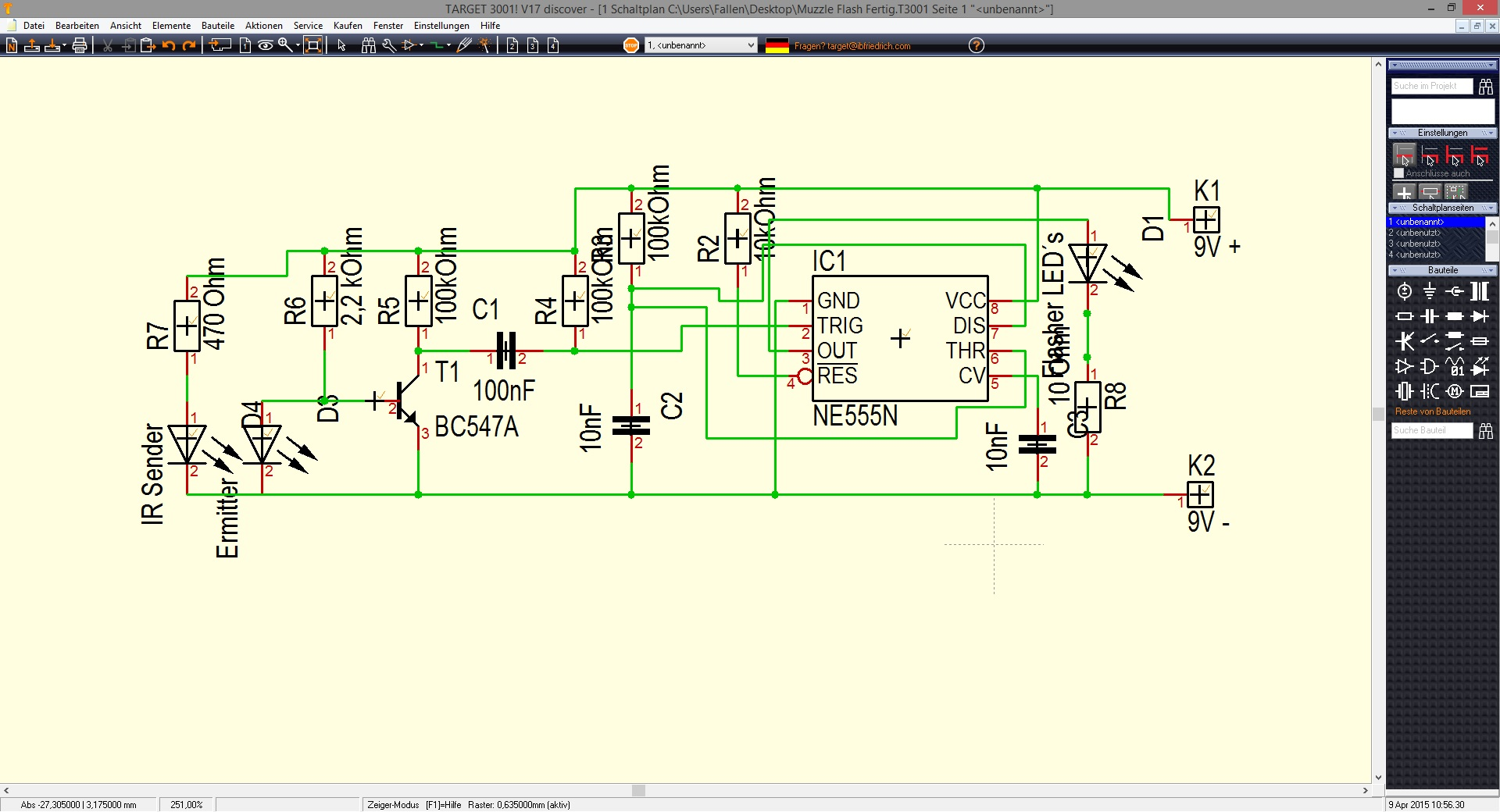Open the Service menu

tap(308, 26)
